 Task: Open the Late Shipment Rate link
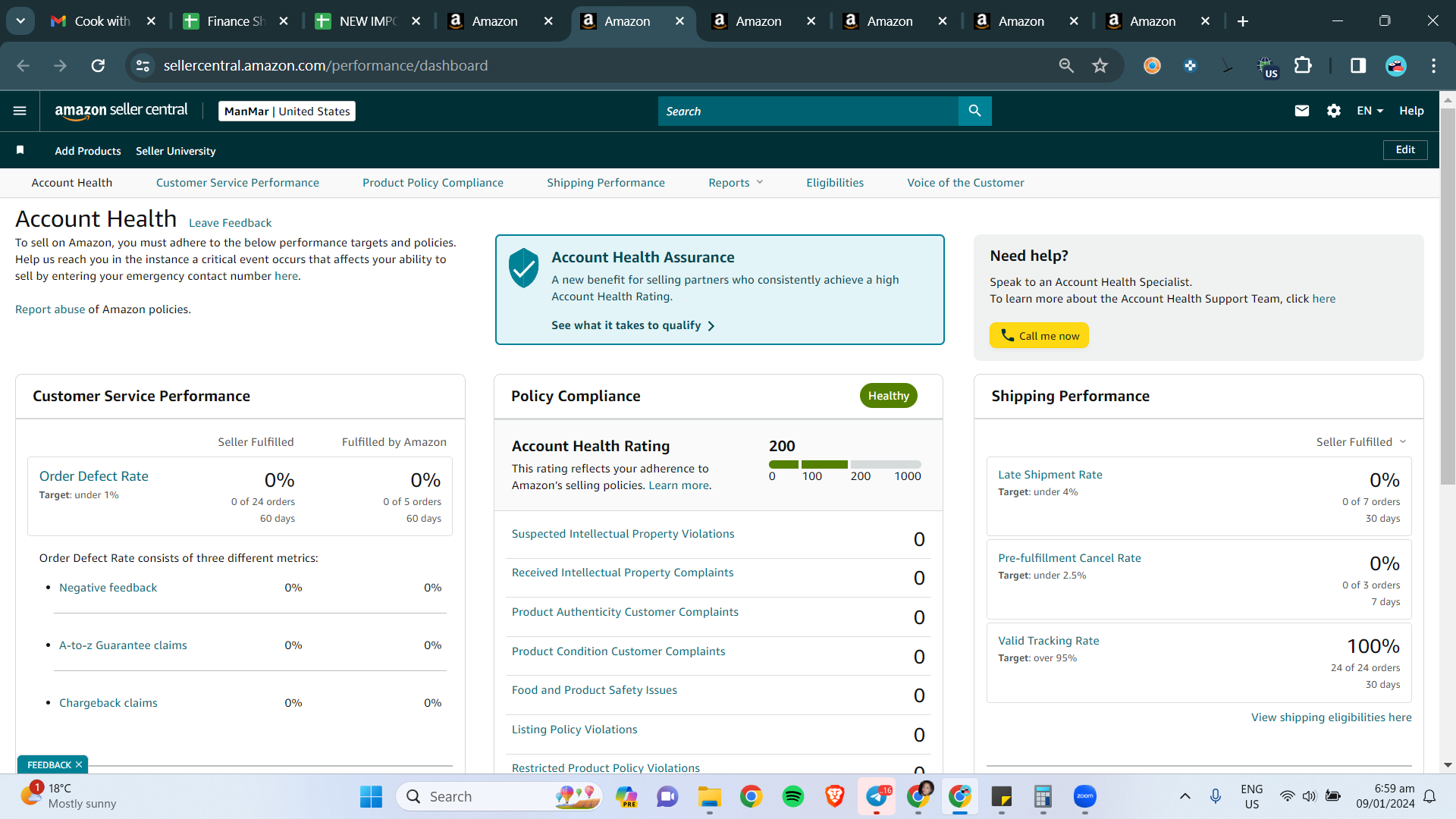point(1050,475)
